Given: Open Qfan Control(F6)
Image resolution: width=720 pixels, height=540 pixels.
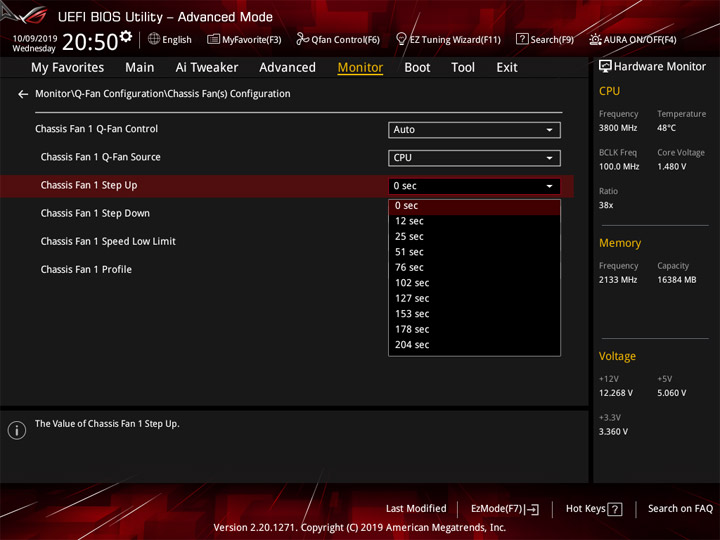Looking at the screenshot, I should (338, 39).
